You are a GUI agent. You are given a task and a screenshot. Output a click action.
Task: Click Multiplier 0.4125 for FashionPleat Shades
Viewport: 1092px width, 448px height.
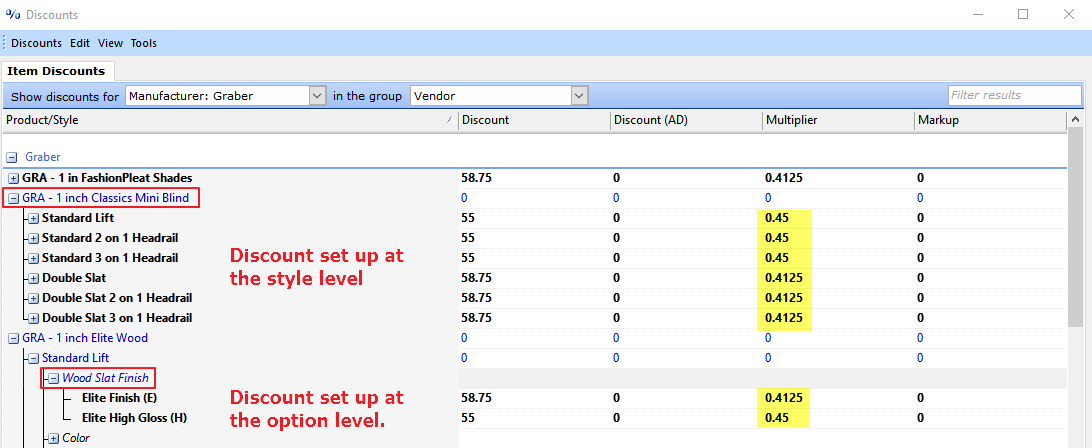tap(783, 178)
